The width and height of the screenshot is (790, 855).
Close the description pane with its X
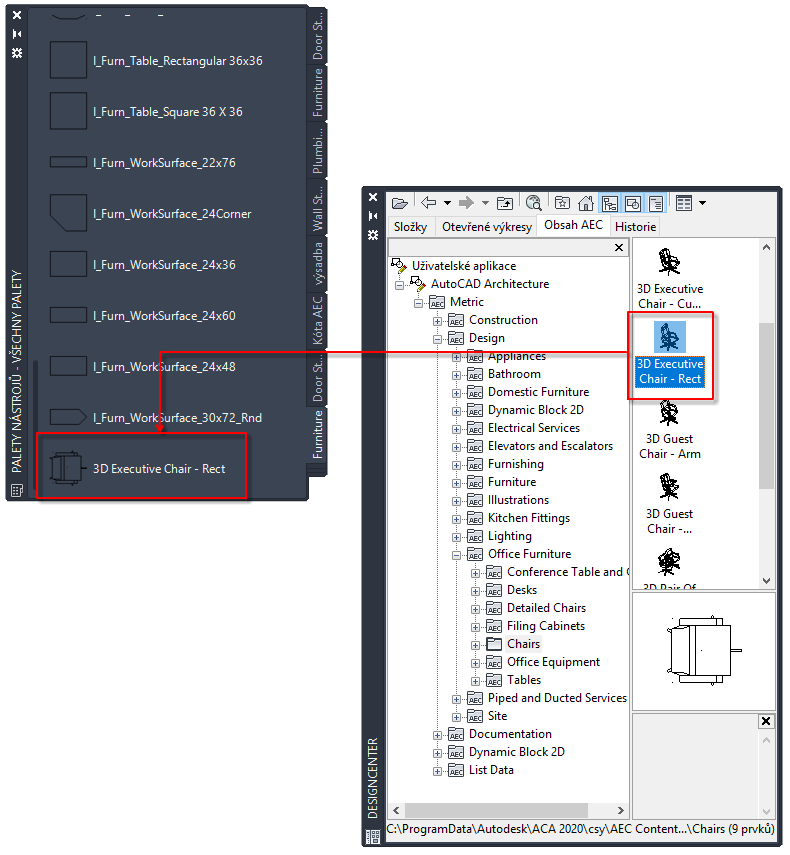766,721
